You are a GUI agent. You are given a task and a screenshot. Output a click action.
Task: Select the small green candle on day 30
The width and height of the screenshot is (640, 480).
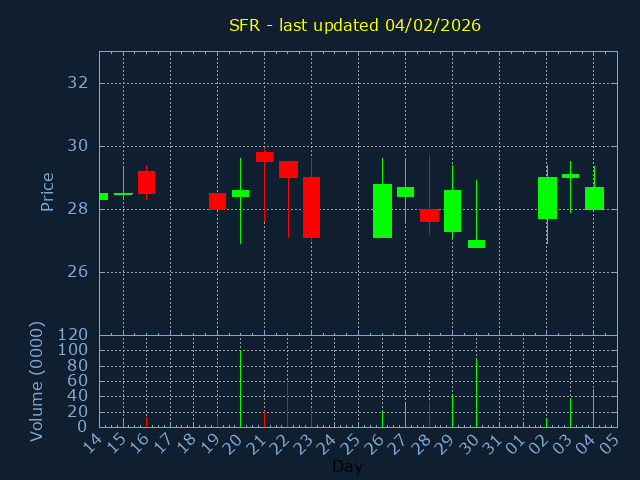point(476,243)
